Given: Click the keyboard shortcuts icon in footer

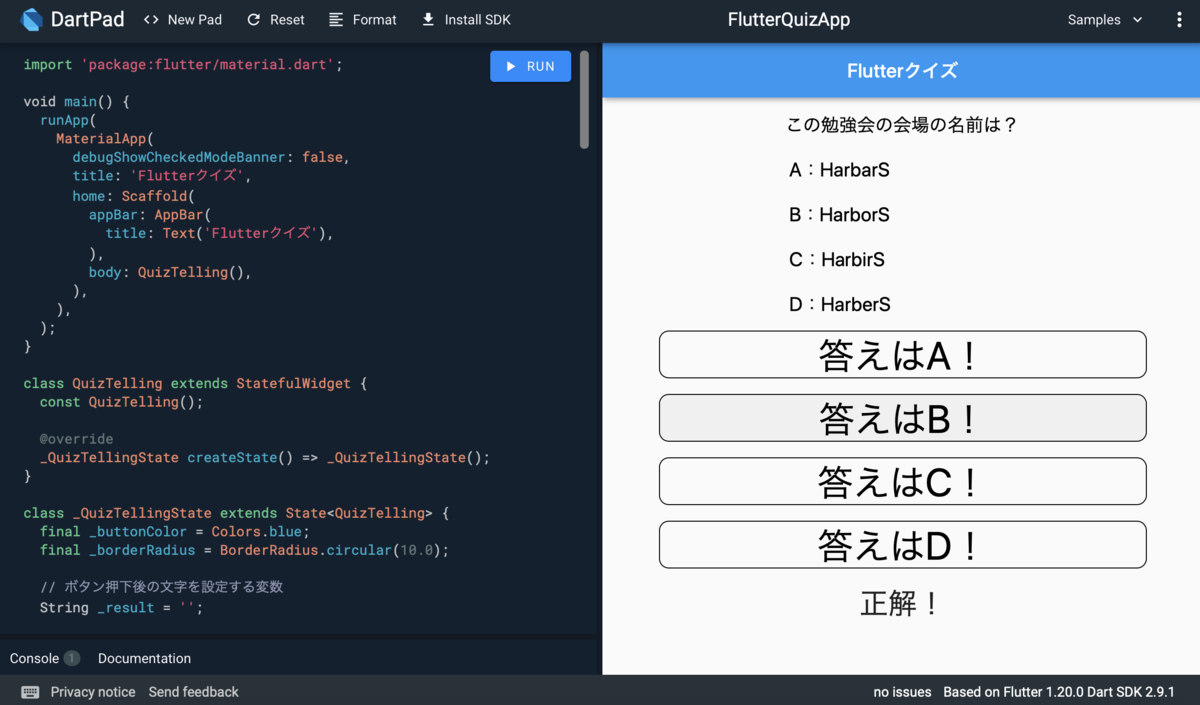Looking at the screenshot, I should tap(30, 692).
